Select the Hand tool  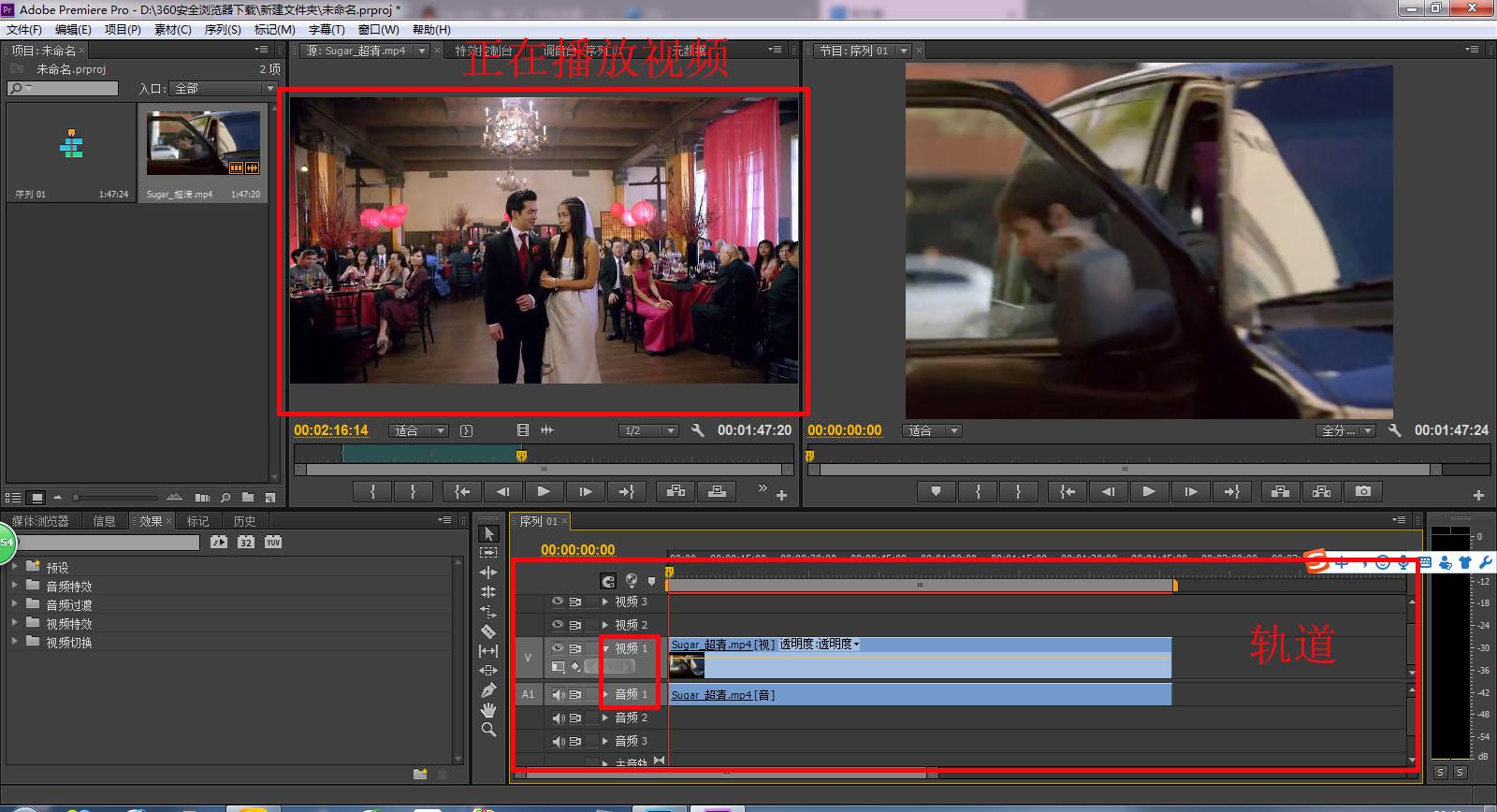click(488, 710)
